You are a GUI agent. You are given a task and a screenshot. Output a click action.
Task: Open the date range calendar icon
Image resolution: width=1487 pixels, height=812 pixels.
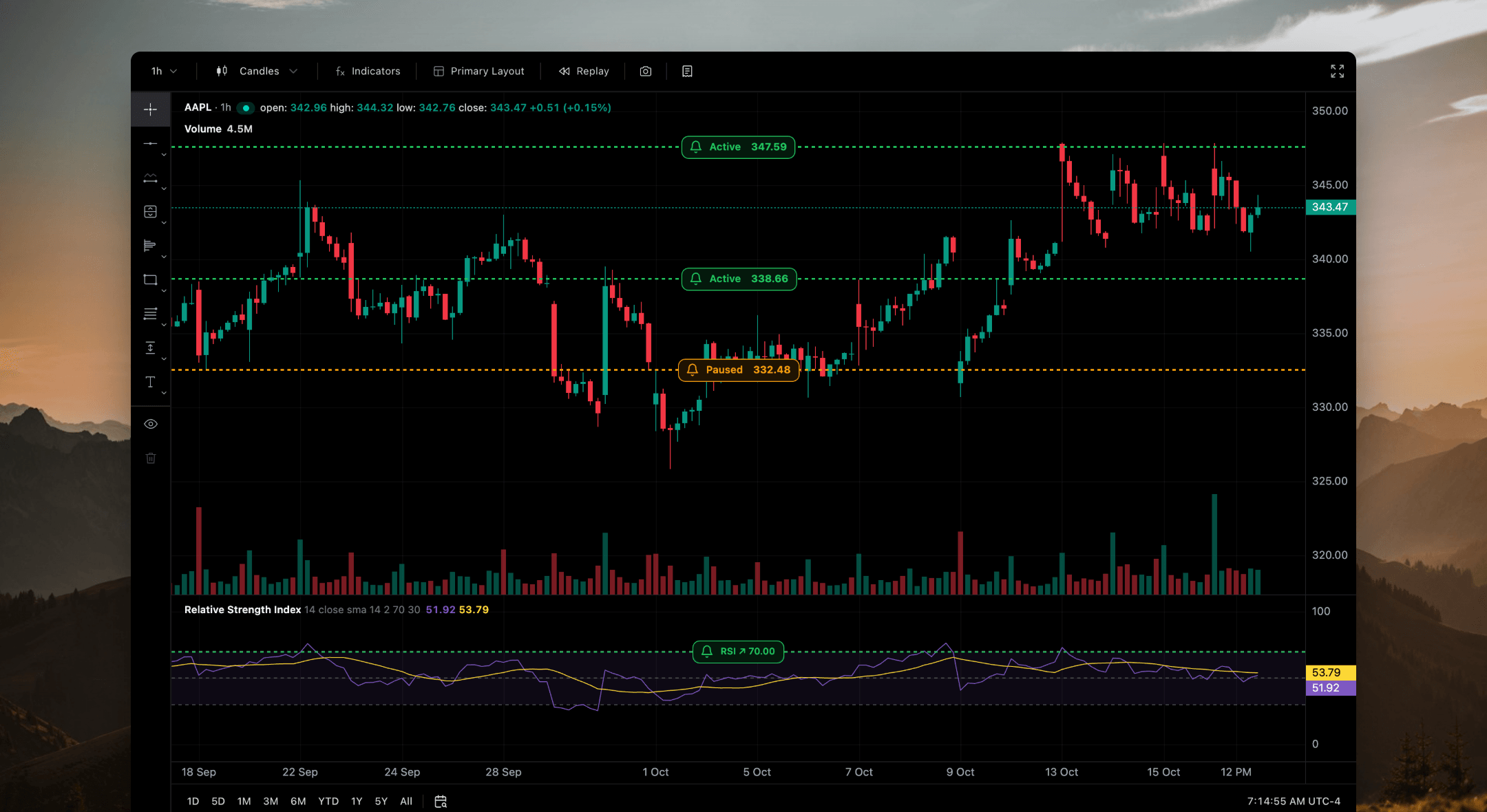pyautogui.click(x=441, y=801)
